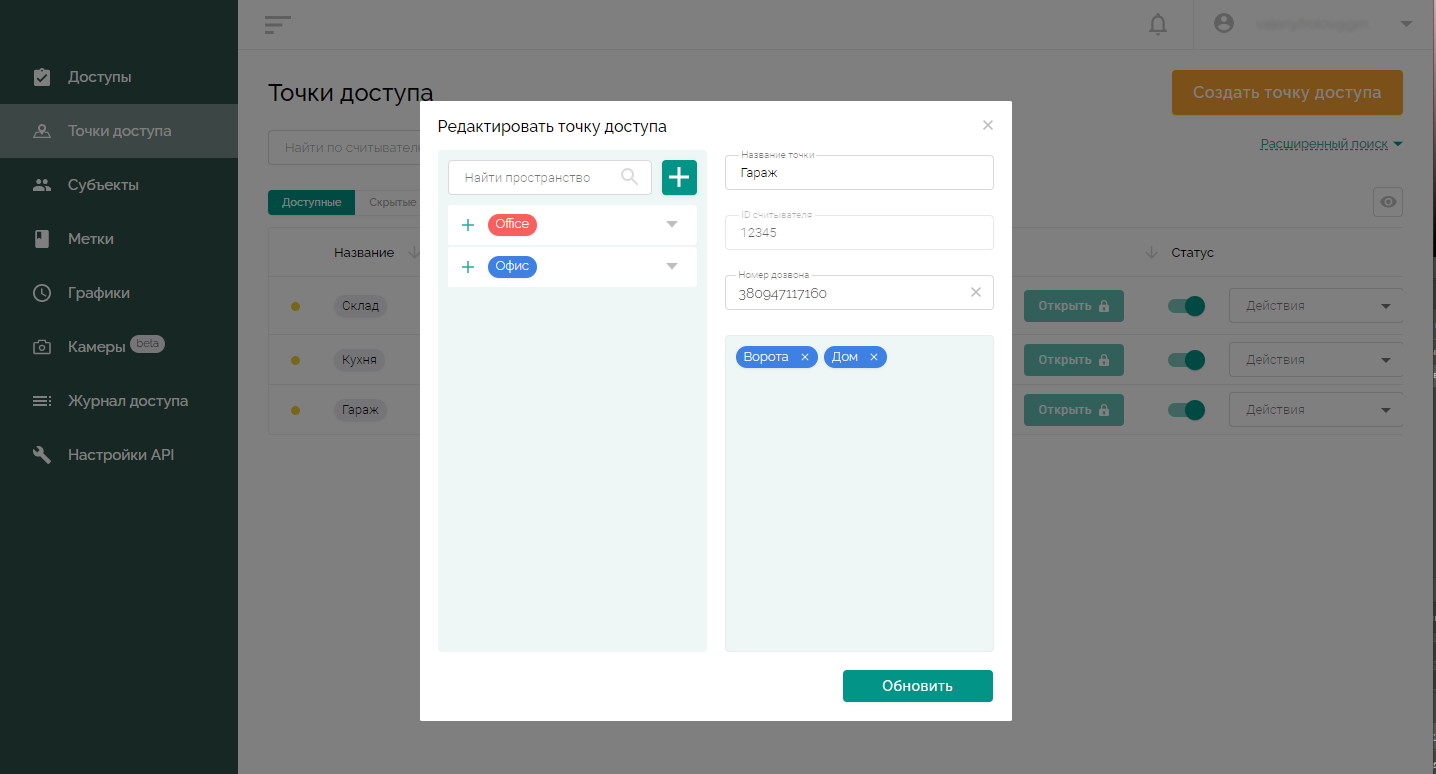Select the blue Офис tag
This screenshot has height=774, width=1436.
pos(512,267)
